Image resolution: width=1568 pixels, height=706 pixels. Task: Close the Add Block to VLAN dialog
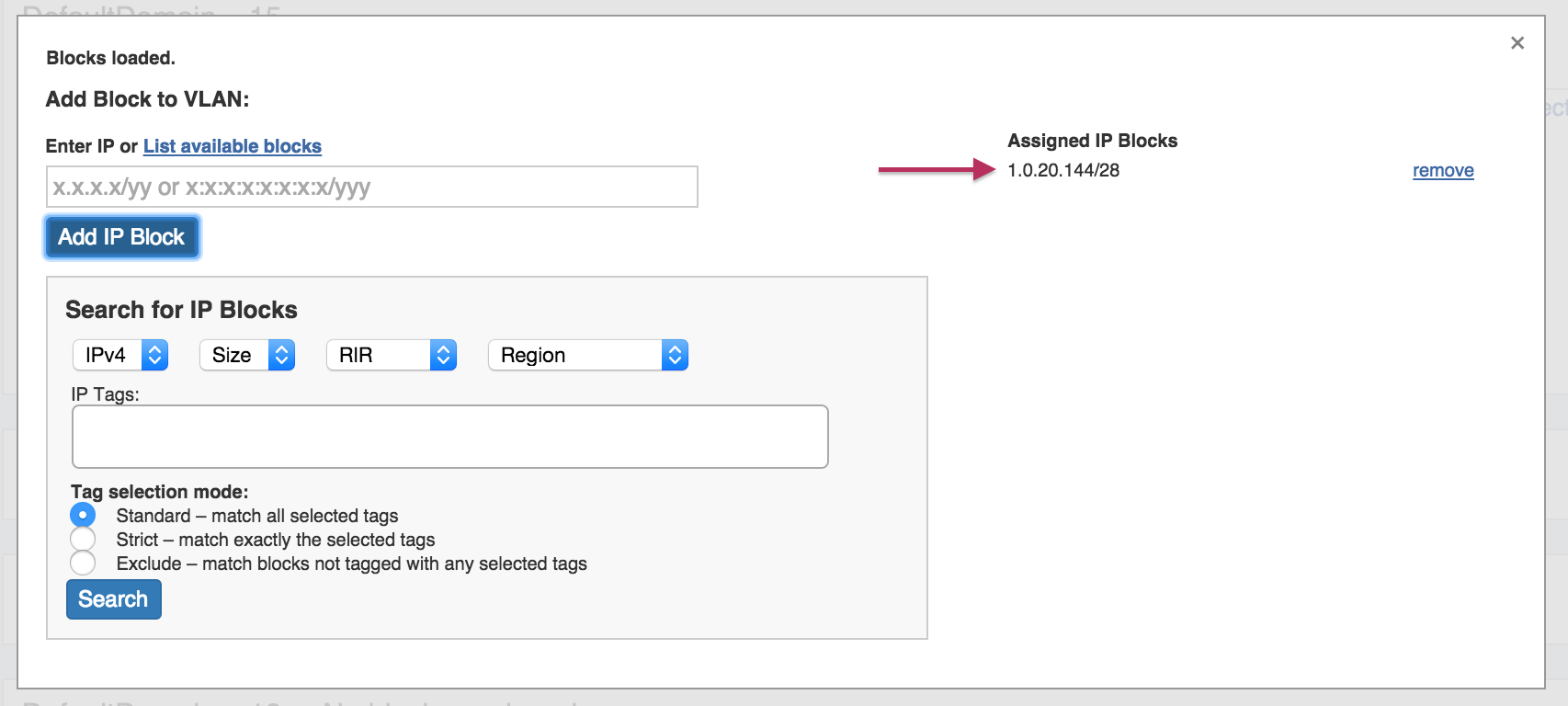tap(1517, 43)
